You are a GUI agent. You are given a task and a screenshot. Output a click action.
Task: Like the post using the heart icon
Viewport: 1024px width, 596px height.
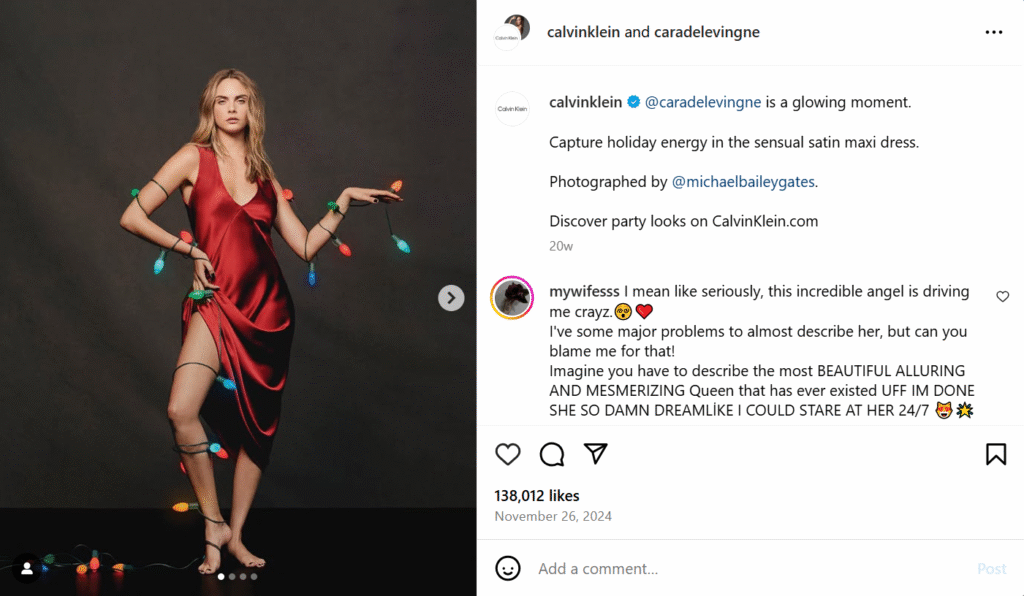pos(508,454)
